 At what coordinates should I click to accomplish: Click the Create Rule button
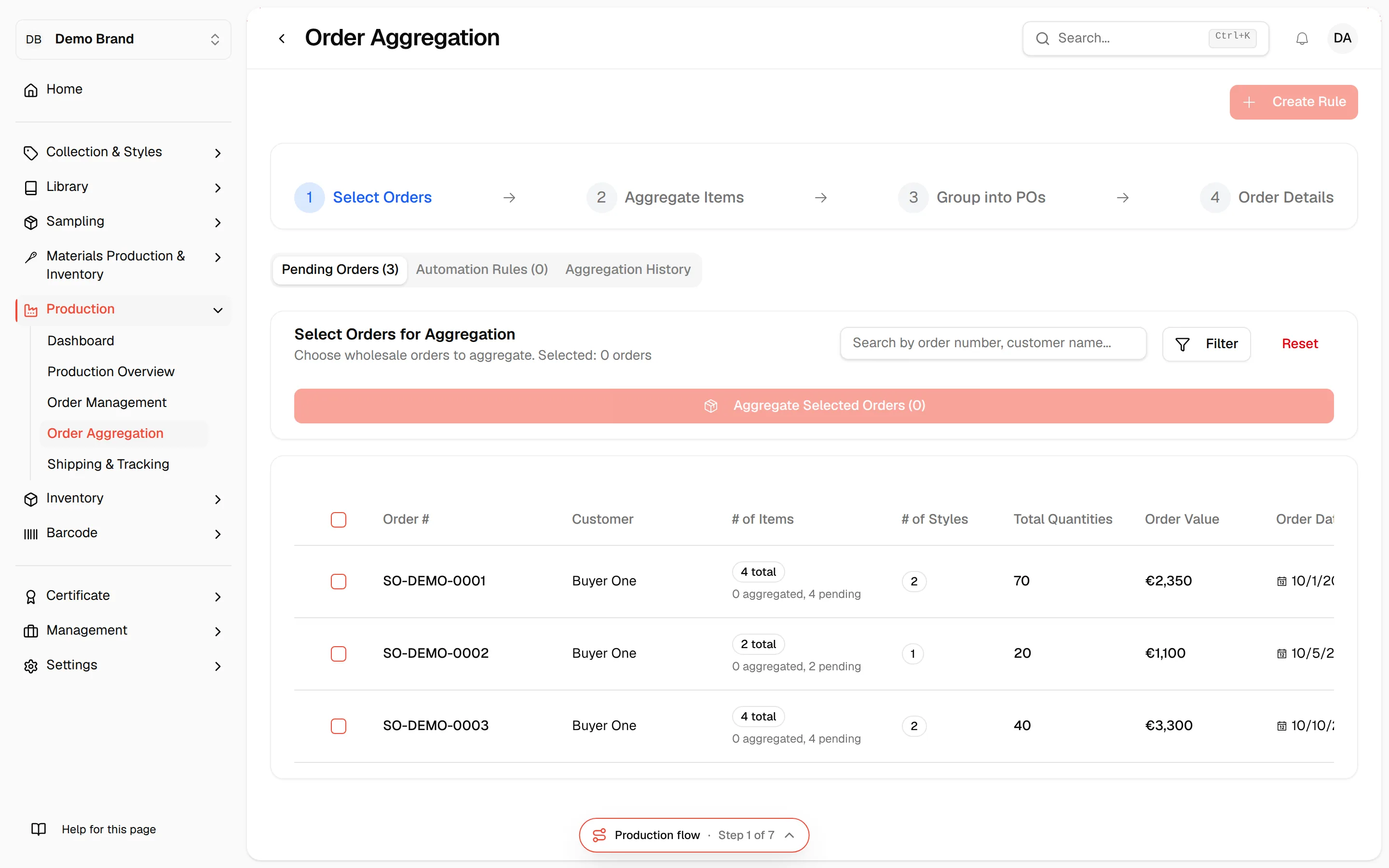point(1293,102)
